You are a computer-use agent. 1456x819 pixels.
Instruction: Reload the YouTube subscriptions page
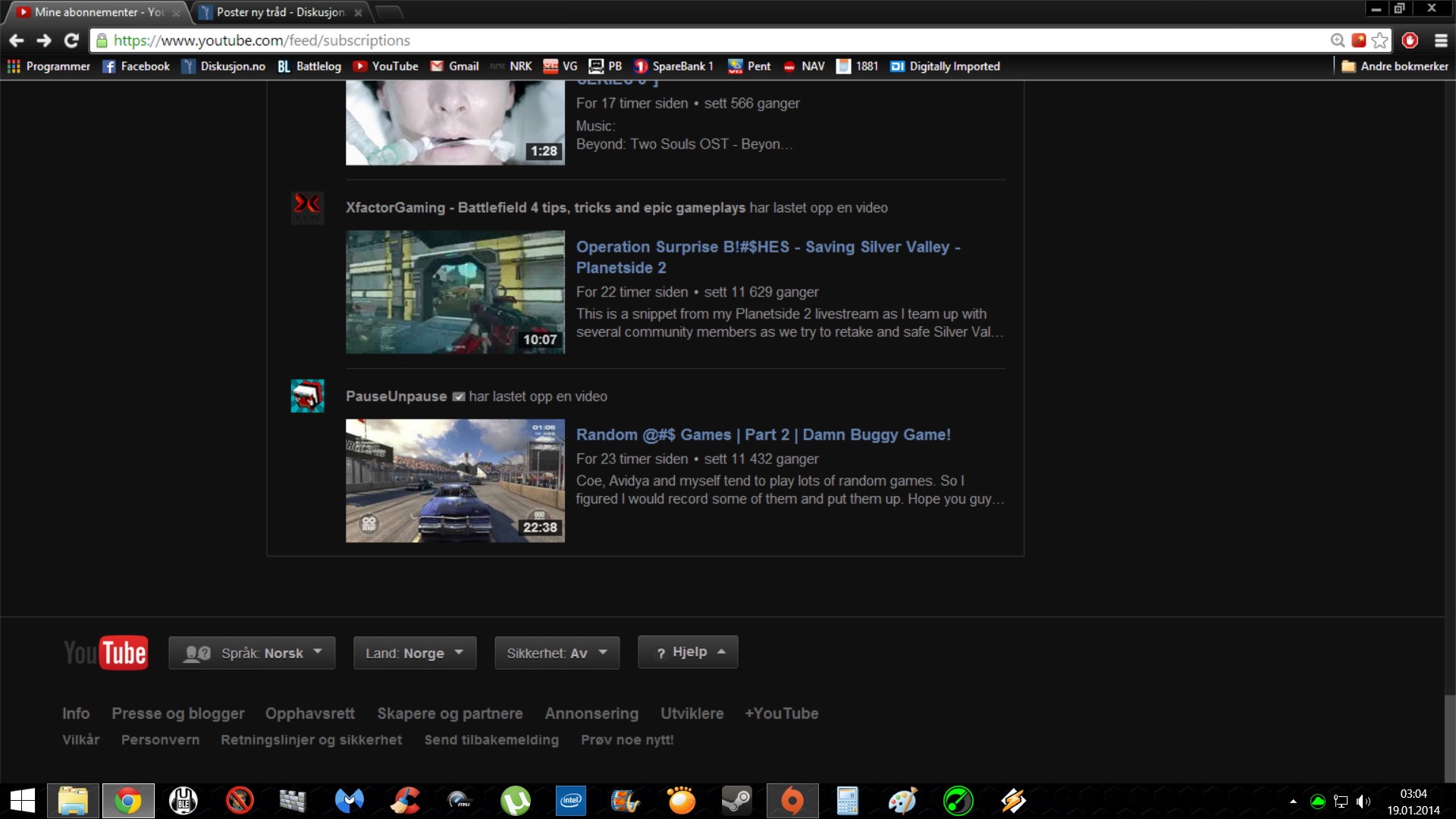click(71, 40)
